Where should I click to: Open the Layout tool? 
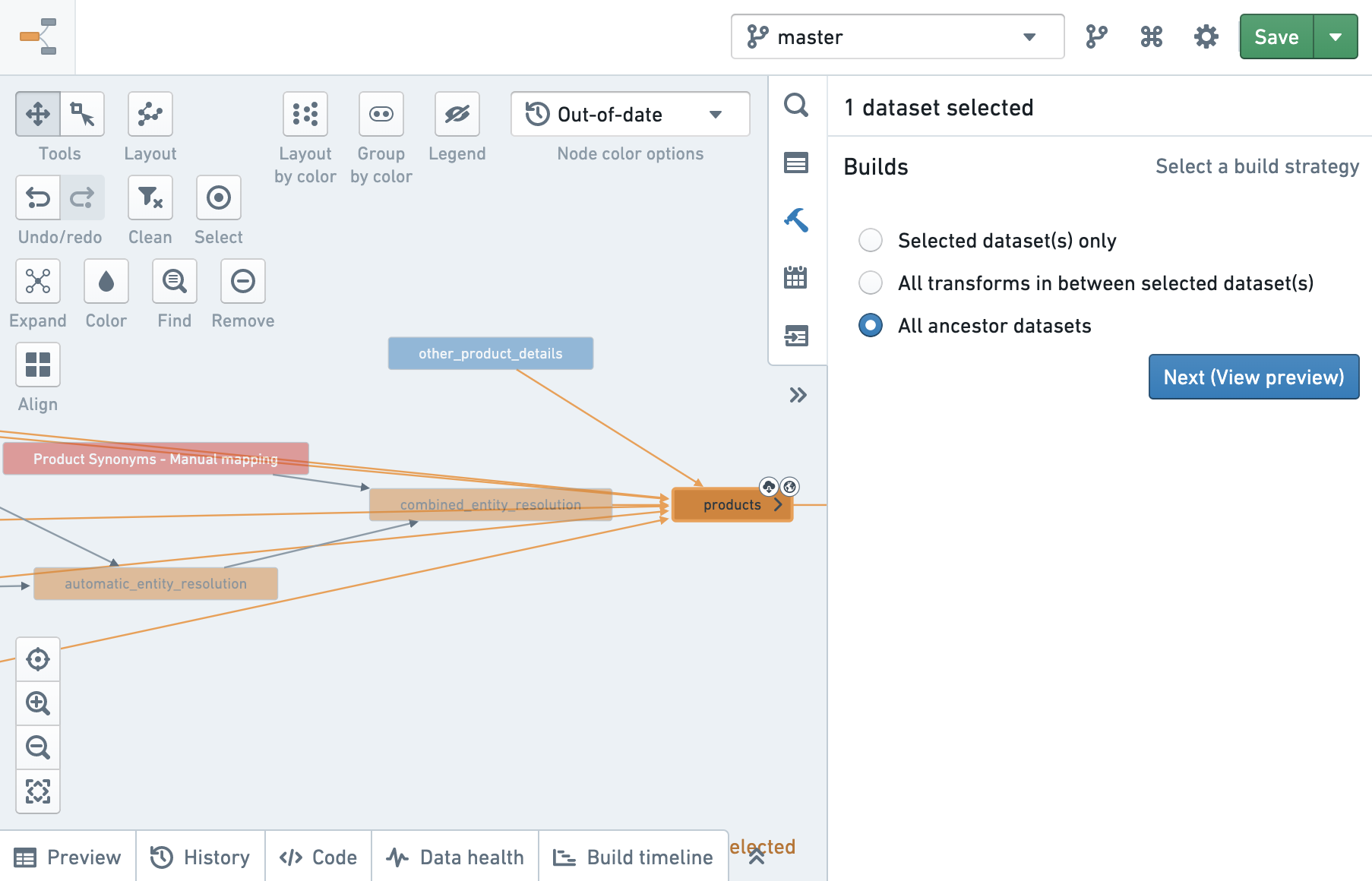coord(150,114)
